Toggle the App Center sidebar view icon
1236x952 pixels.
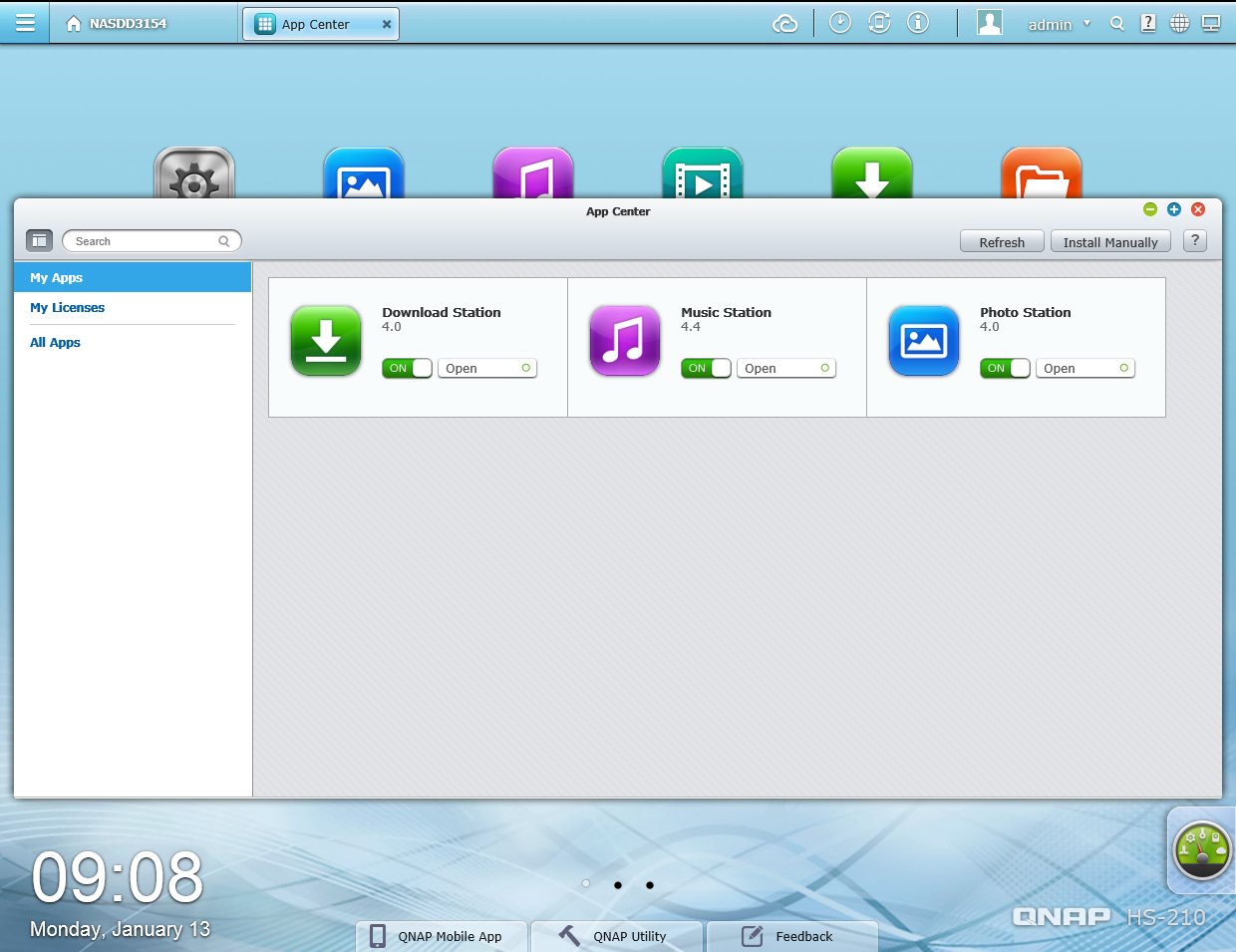click(x=39, y=240)
